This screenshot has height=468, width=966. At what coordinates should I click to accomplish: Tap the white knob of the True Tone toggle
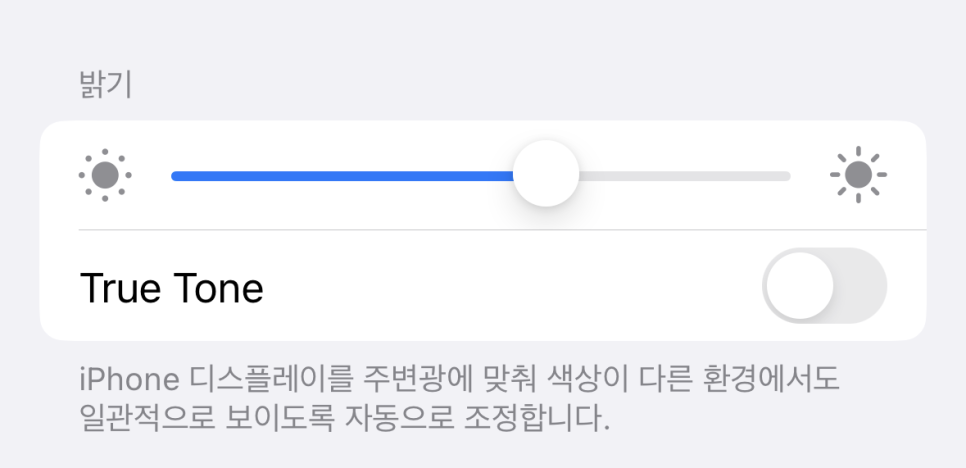point(800,286)
